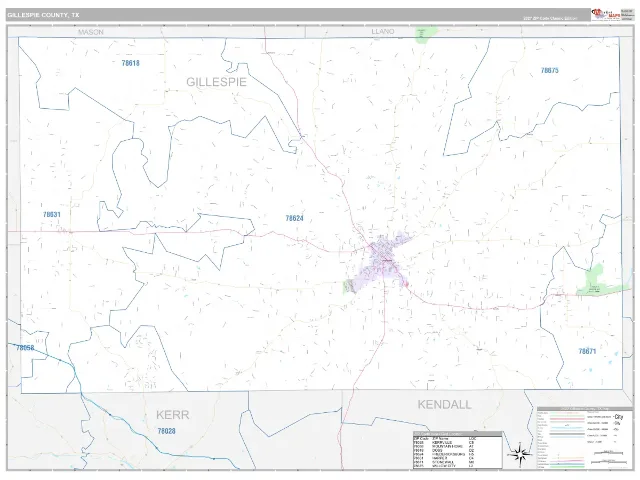Click the KERR county label
Screen dimensions: 640x480
[173, 415]
